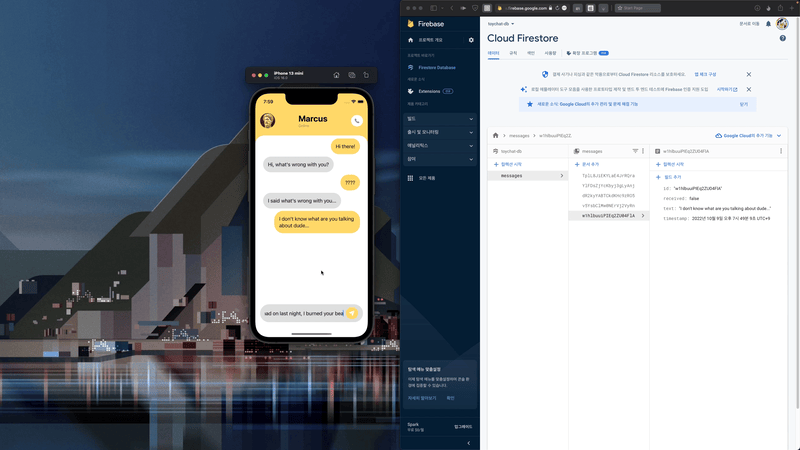The height and width of the screenshot is (450, 800).
Task: Click 필드 추가 to add a field
Action: click(668, 177)
